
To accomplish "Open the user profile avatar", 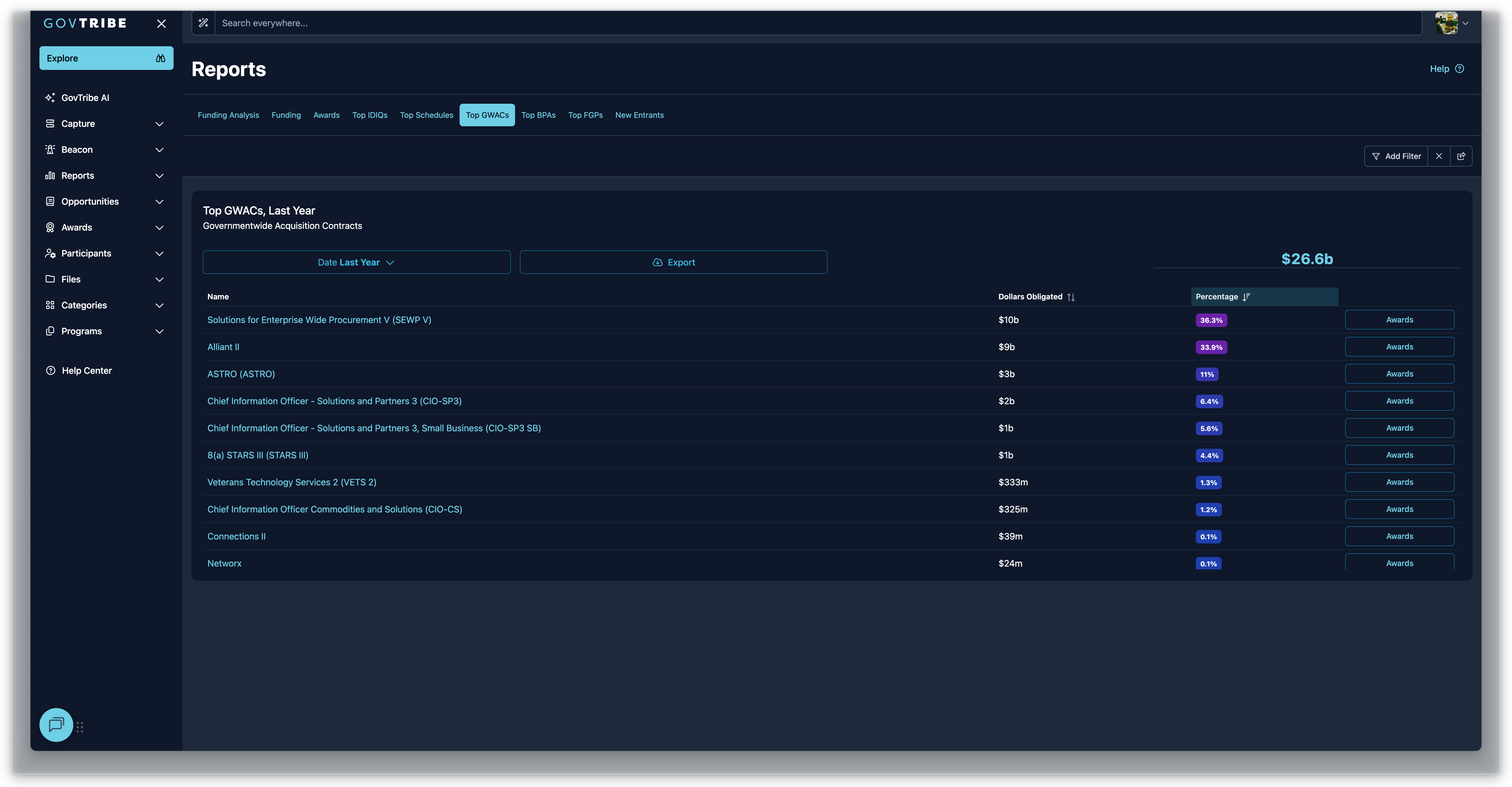I will point(1446,23).
